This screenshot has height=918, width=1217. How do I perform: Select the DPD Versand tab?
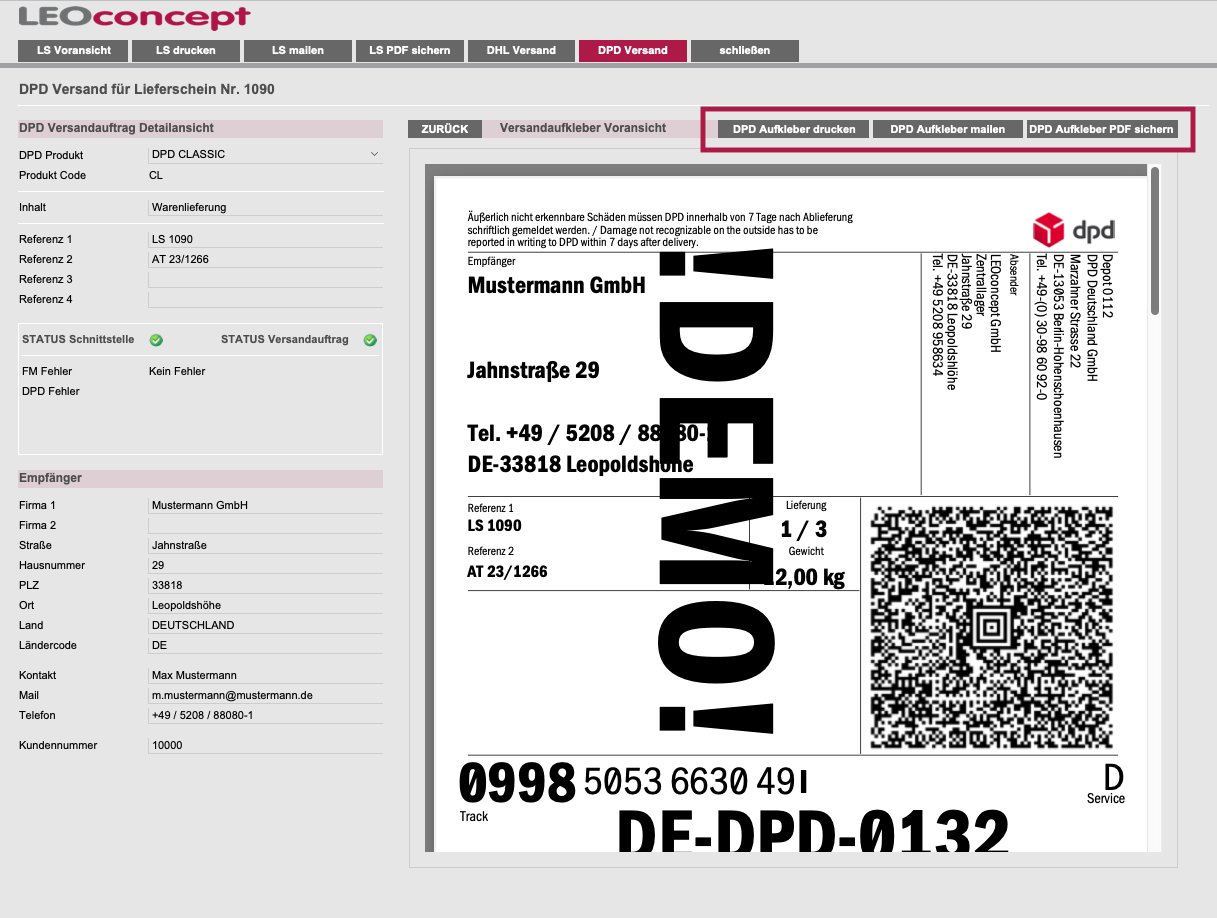[633, 50]
